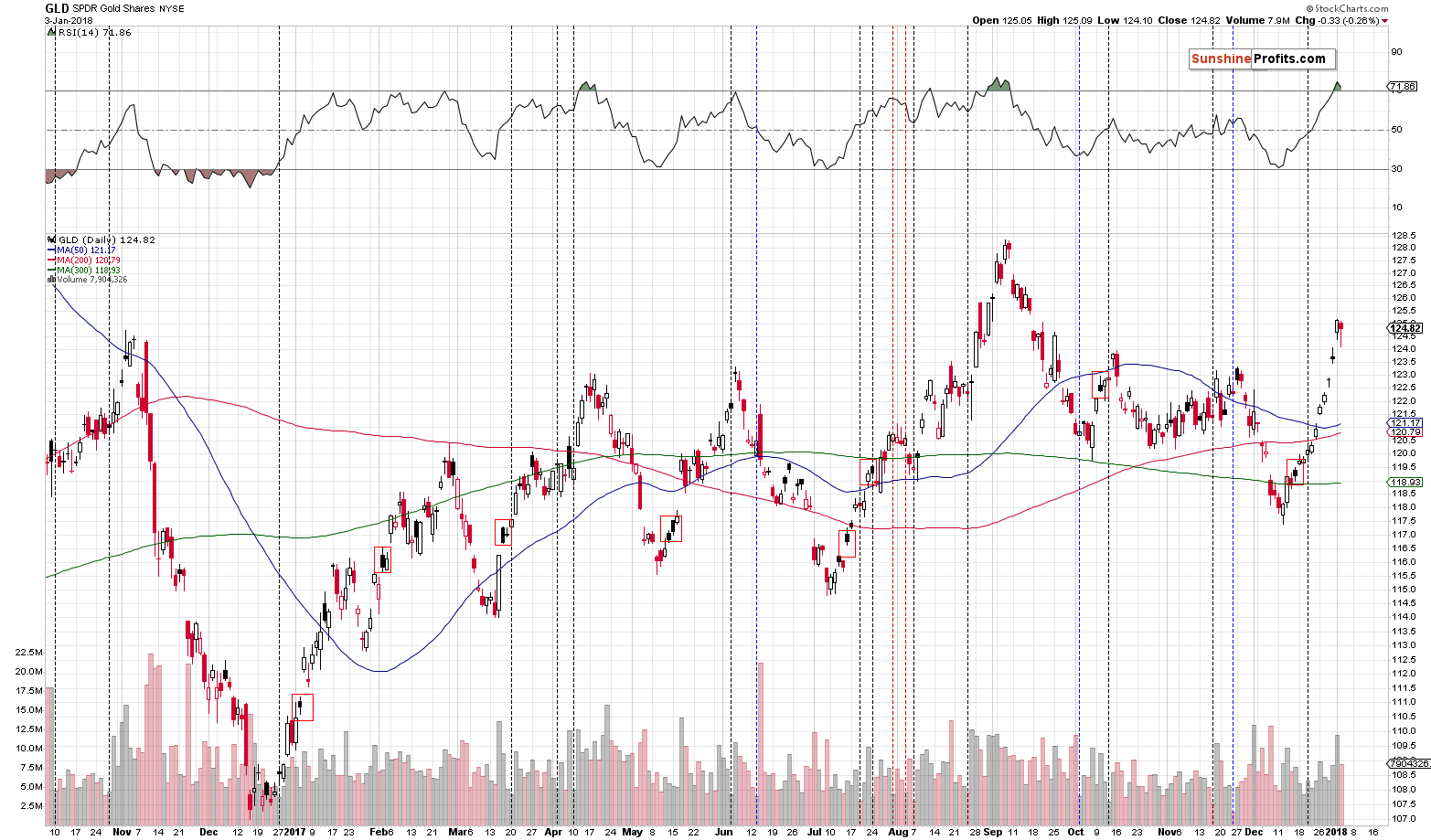Click the Apr month label on date axis

coord(552,832)
